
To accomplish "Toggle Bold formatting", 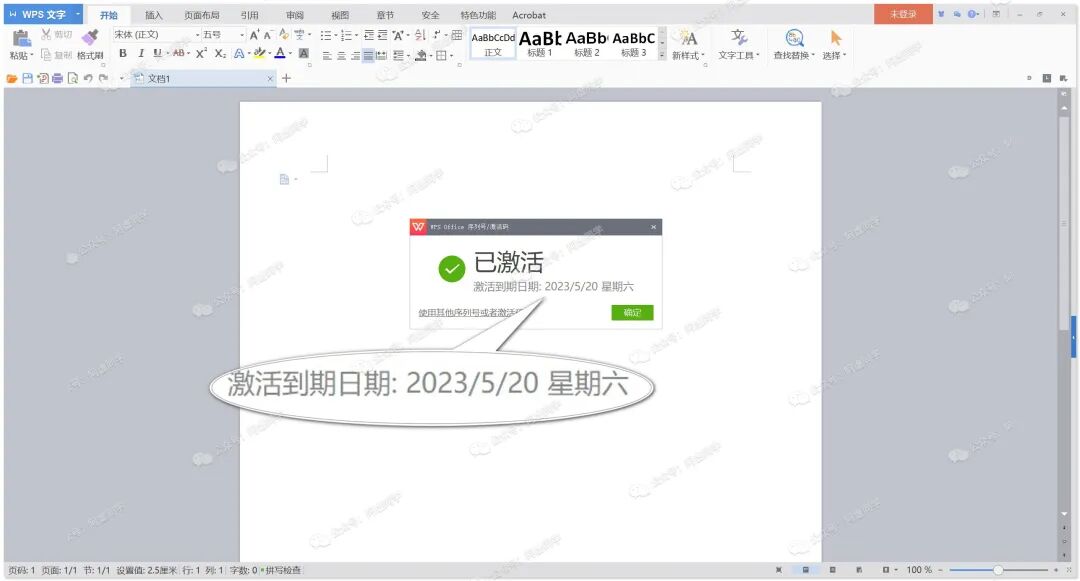I will [123, 53].
